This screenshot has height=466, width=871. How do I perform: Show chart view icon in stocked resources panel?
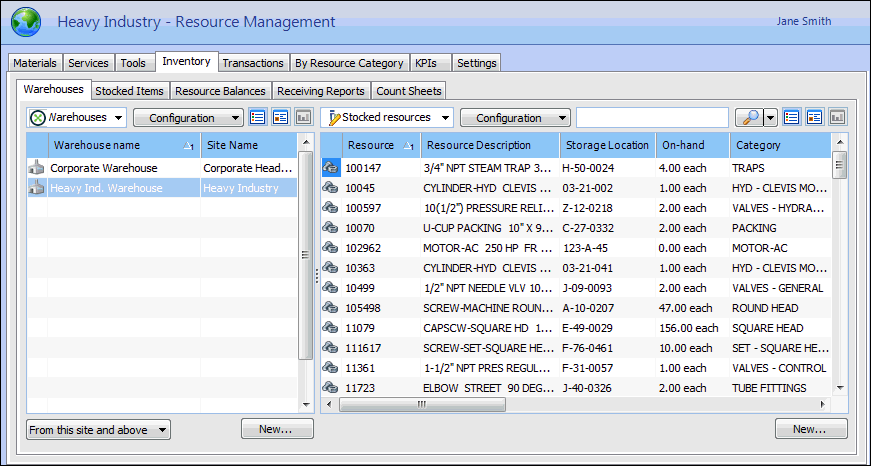click(837, 118)
